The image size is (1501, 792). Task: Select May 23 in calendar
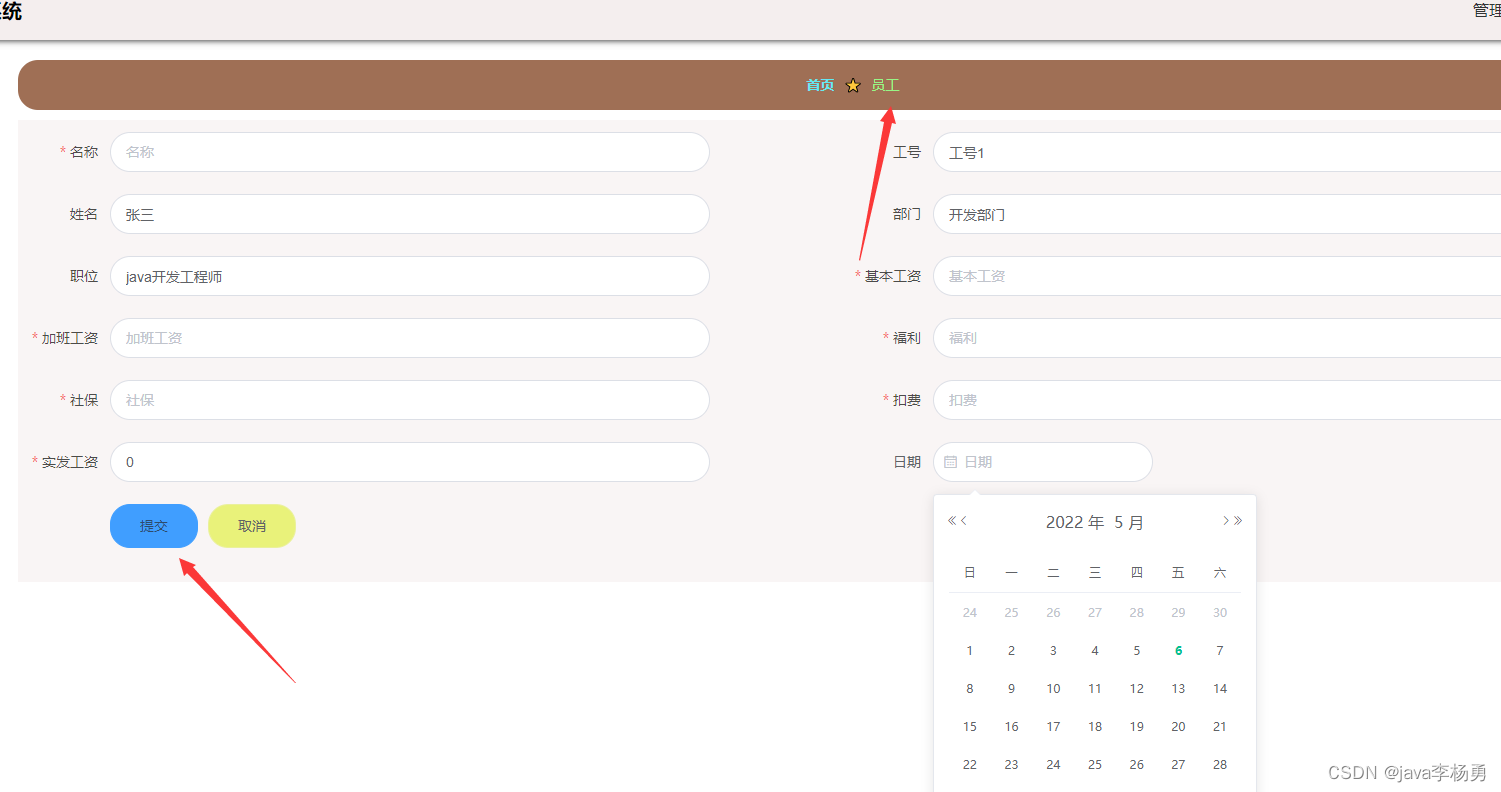[1011, 765]
